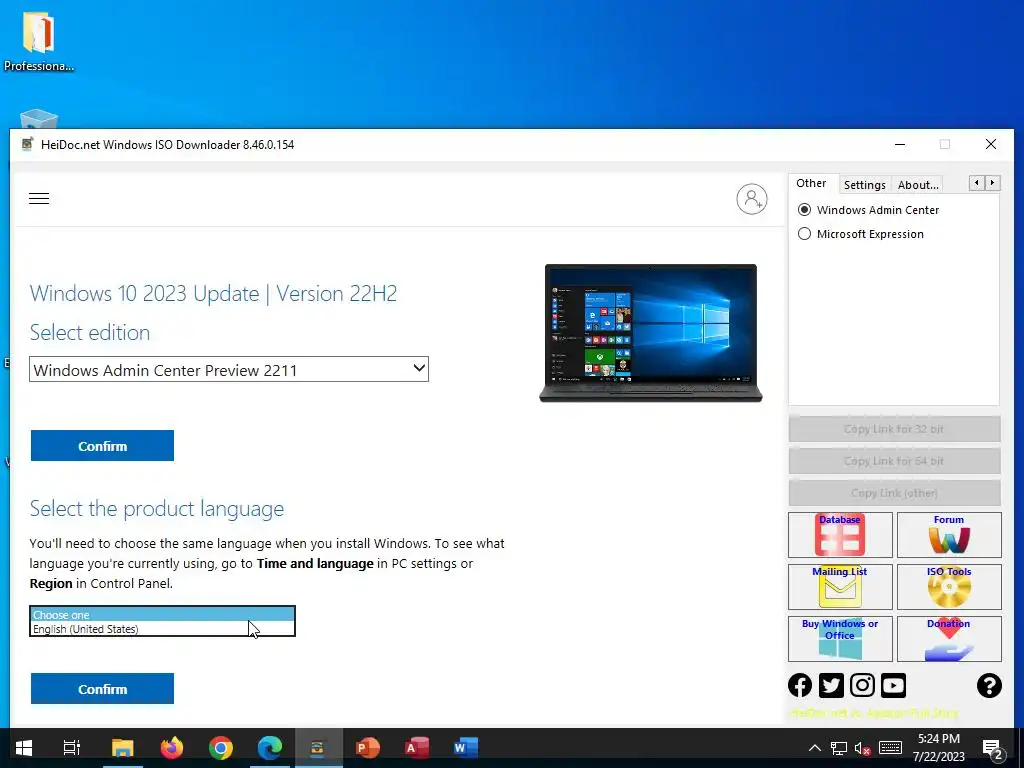This screenshot has width=1024, height=768.
Task: Open Word from taskbar
Action: [x=466, y=748]
